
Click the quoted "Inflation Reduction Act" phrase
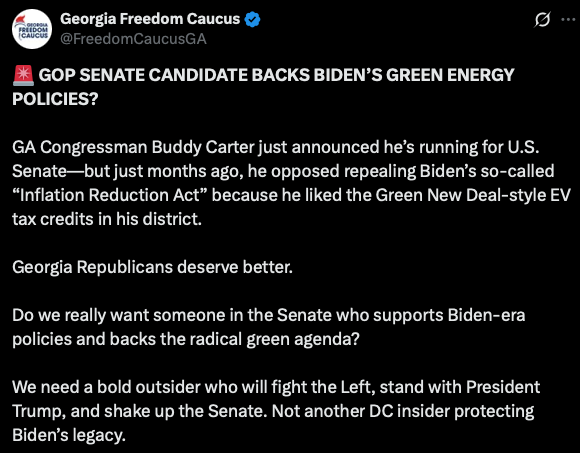tap(111, 195)
